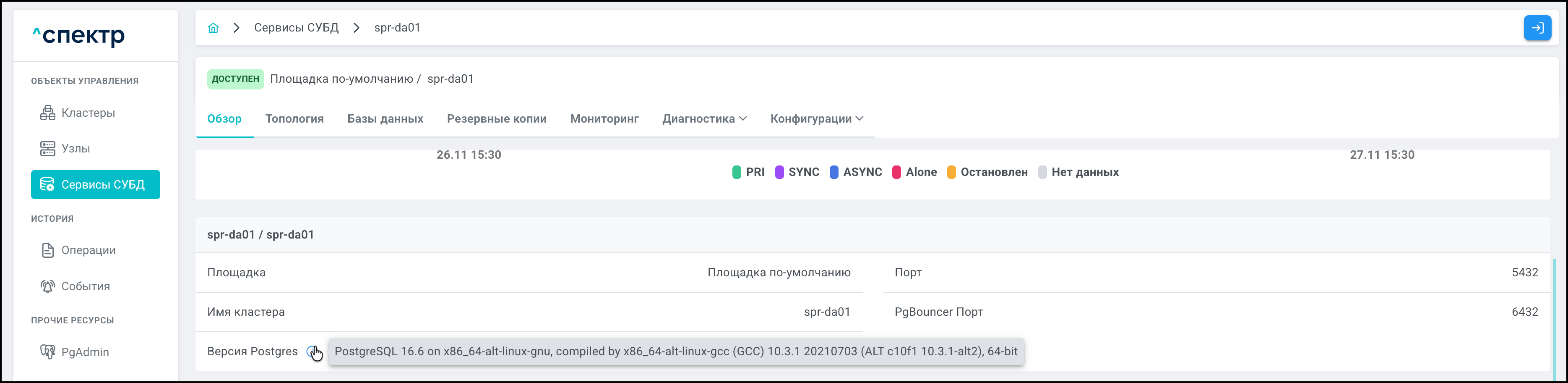Toggle ASYNC series in chart legend

[855, 172]
